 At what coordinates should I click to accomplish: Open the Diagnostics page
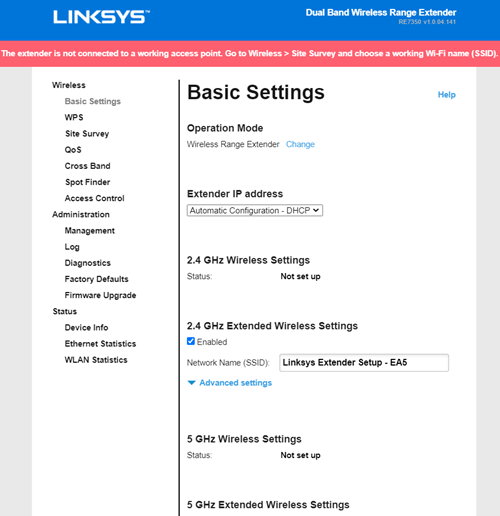click(88, 263)
